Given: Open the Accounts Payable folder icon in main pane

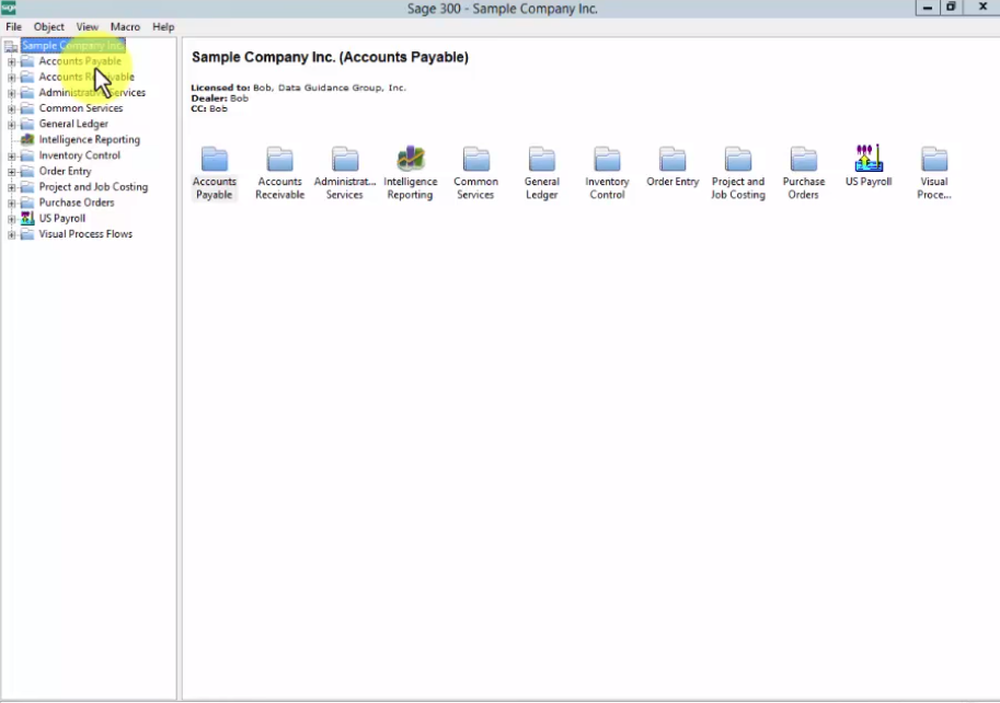Looking at the screenshot, I should point(214,159).
